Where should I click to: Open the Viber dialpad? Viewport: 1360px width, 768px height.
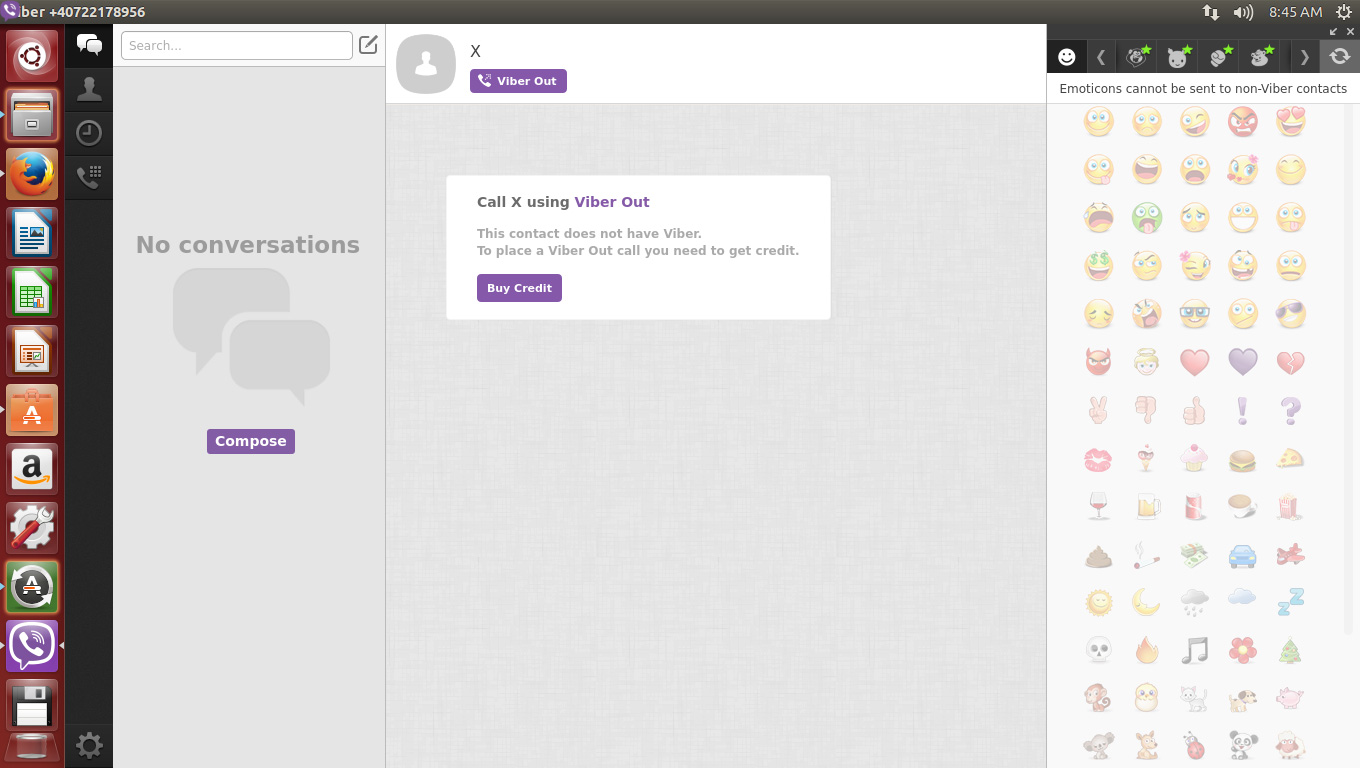click(x=89, y=177)
